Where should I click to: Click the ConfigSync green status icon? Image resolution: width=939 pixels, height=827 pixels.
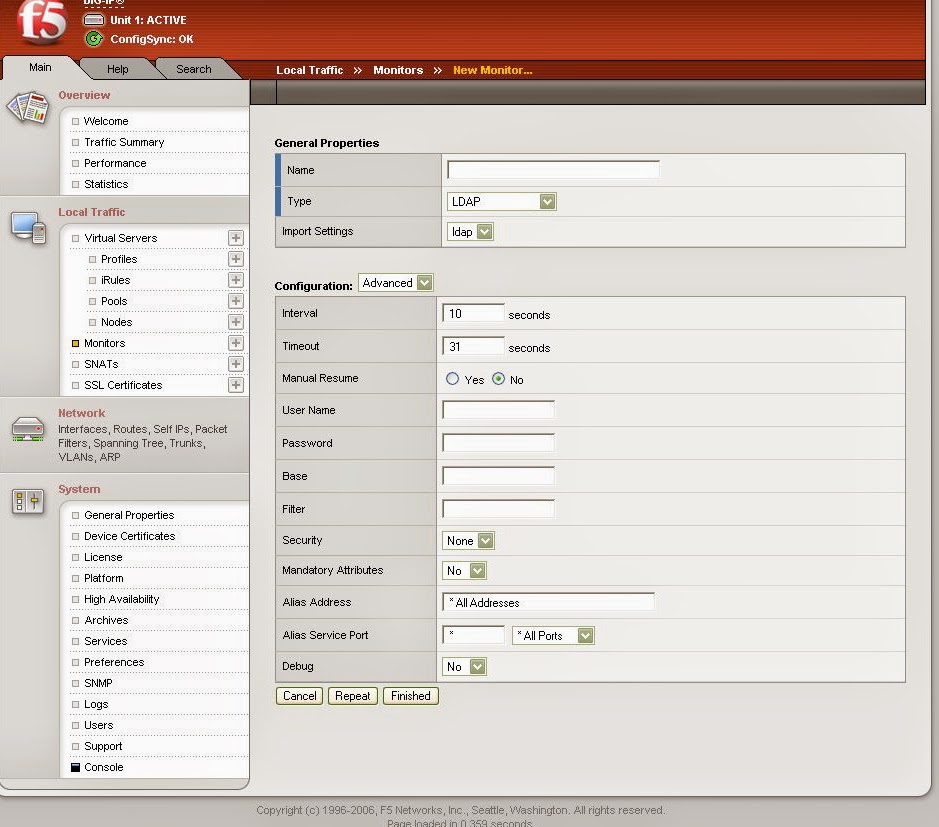point(93,39)
